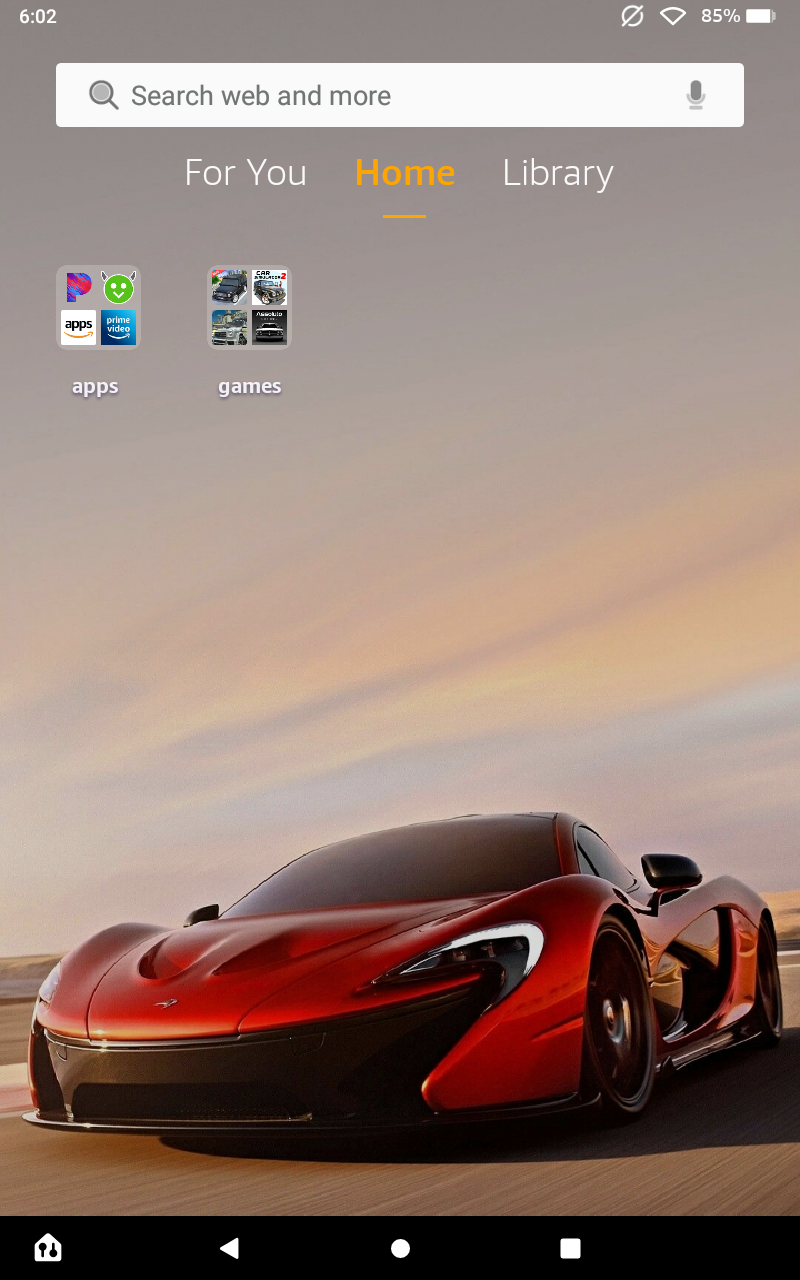Image resolution: width=800 pixels, height=1280 pixels.
Task: Tap the voice search microphone icon
Action: click(x=696, y=95)
